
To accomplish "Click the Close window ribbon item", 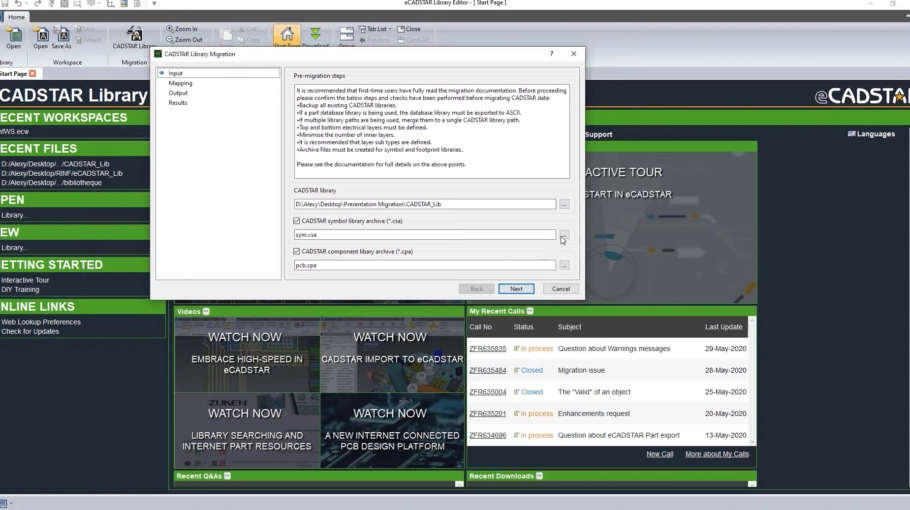I will tap(409, 28).
